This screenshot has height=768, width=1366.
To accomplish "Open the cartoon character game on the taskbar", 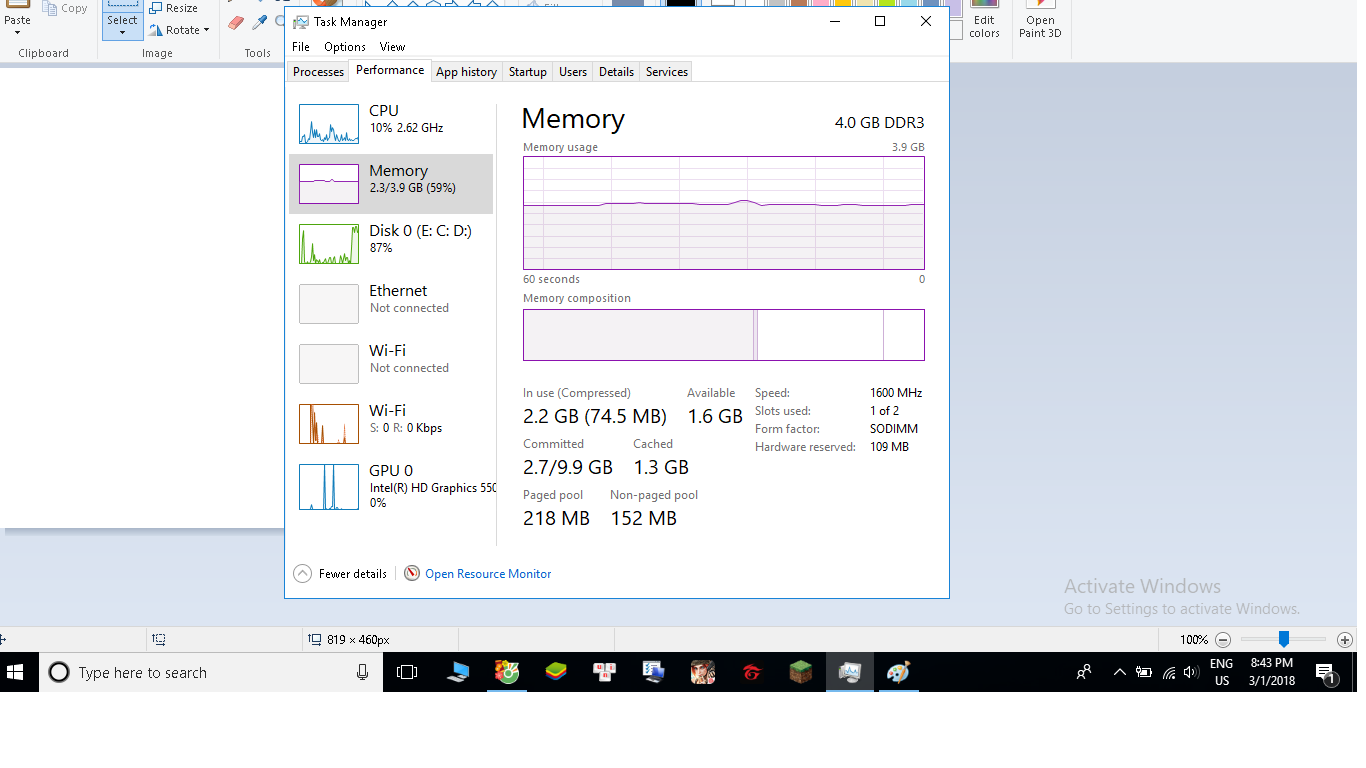I will point(703,672).
